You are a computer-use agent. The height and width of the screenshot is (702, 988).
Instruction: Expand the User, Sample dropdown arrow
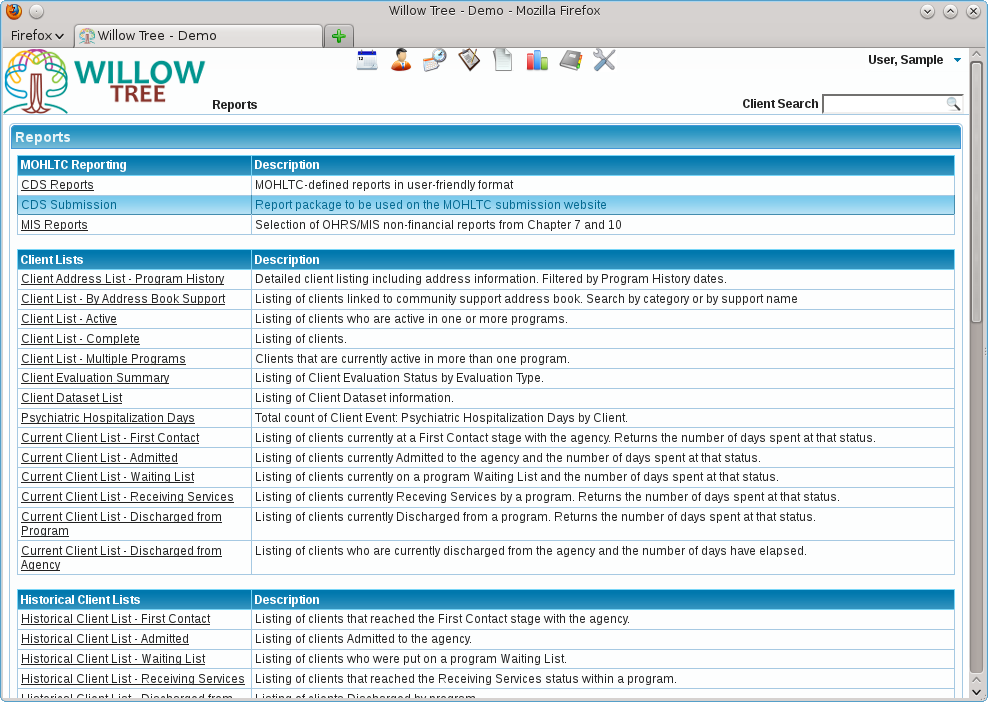click(x=957, y=60)
